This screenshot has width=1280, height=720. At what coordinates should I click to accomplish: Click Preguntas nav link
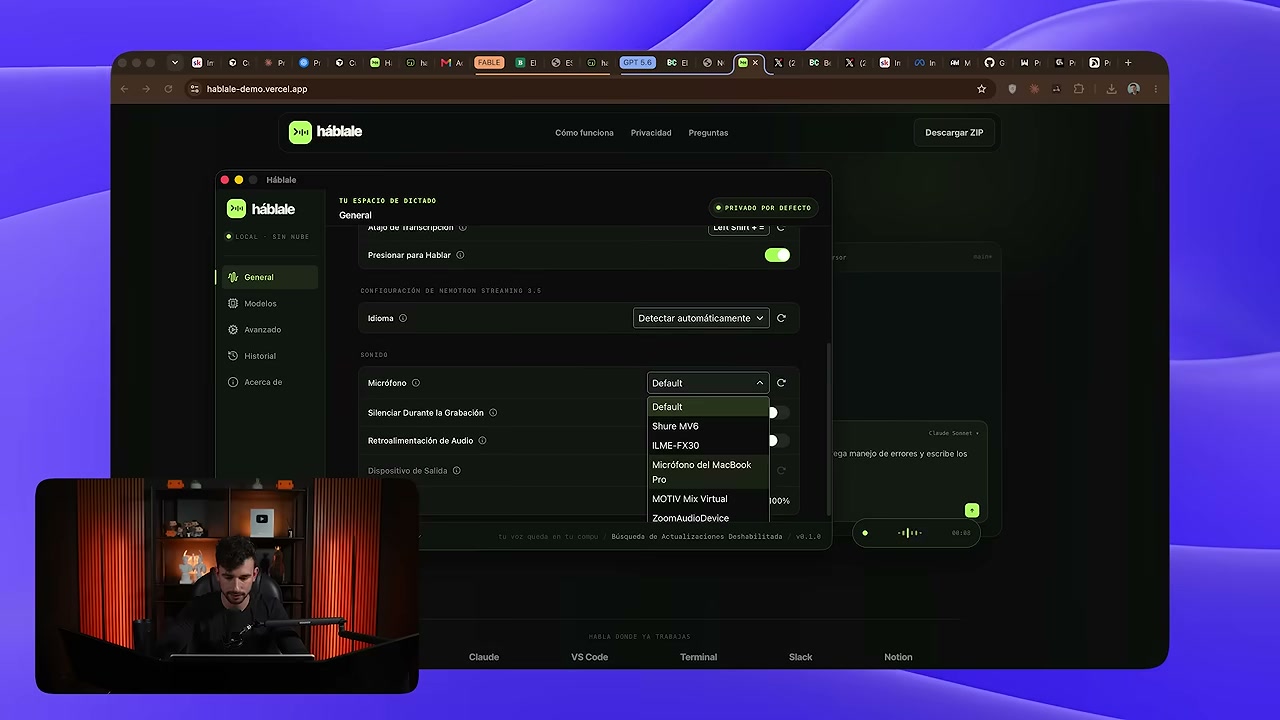tap(708, 132)
